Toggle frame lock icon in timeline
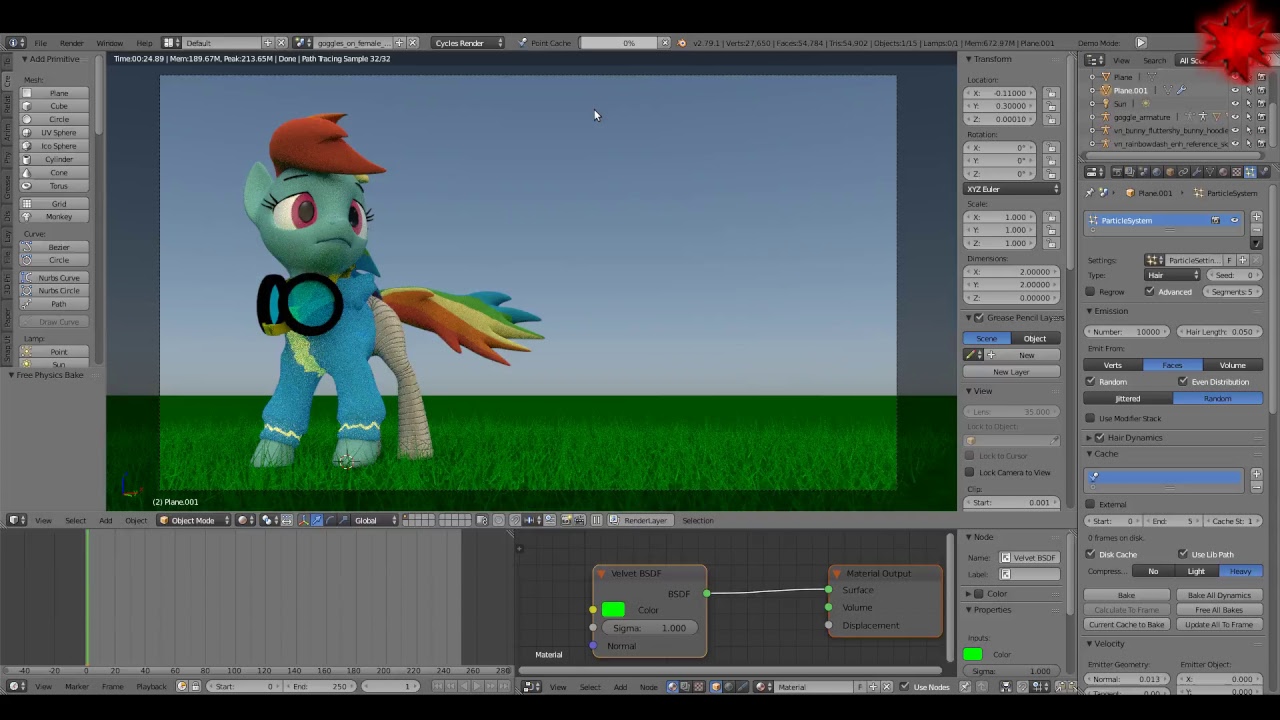The height and width of the screenshot is (720, 1280). (195, 687)
